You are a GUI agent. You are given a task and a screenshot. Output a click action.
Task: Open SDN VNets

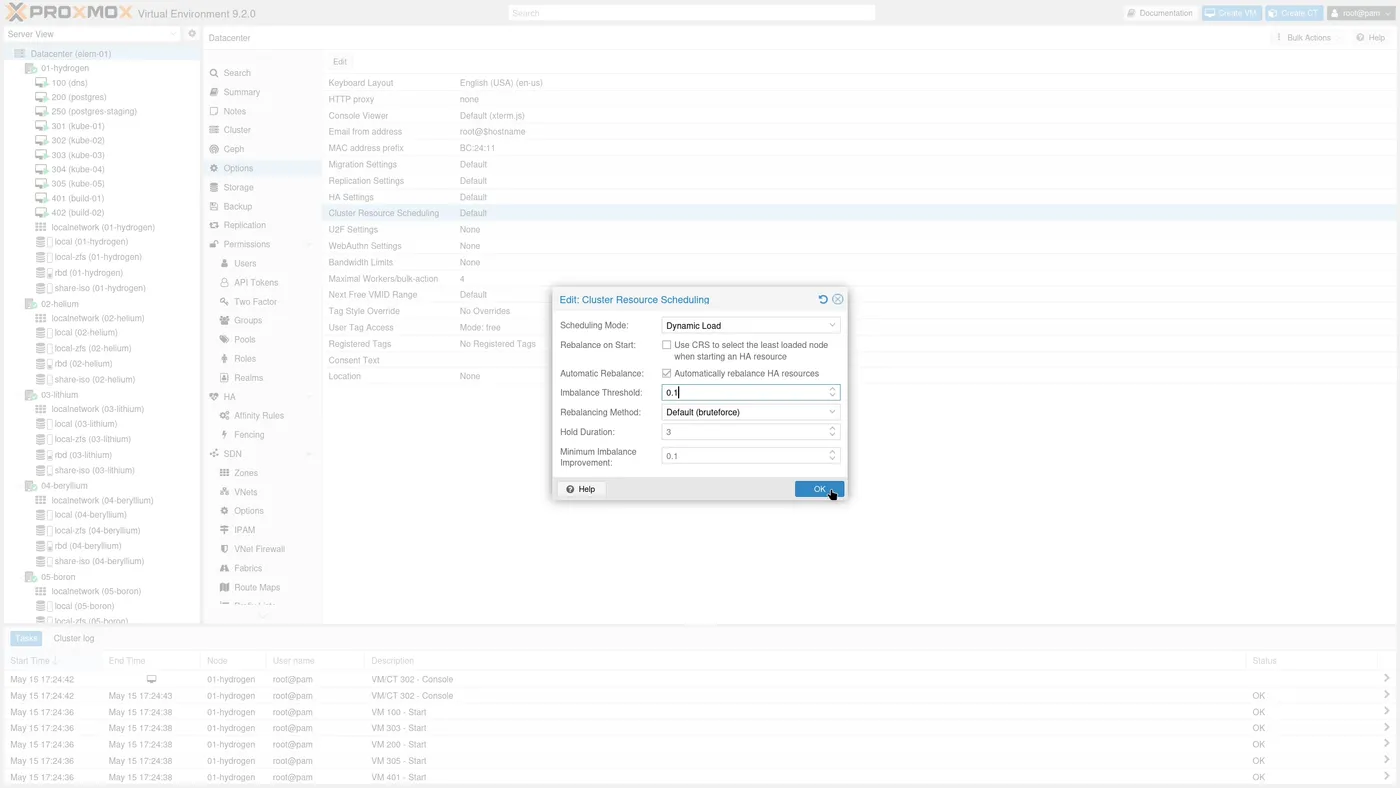(x=246, y=492)
